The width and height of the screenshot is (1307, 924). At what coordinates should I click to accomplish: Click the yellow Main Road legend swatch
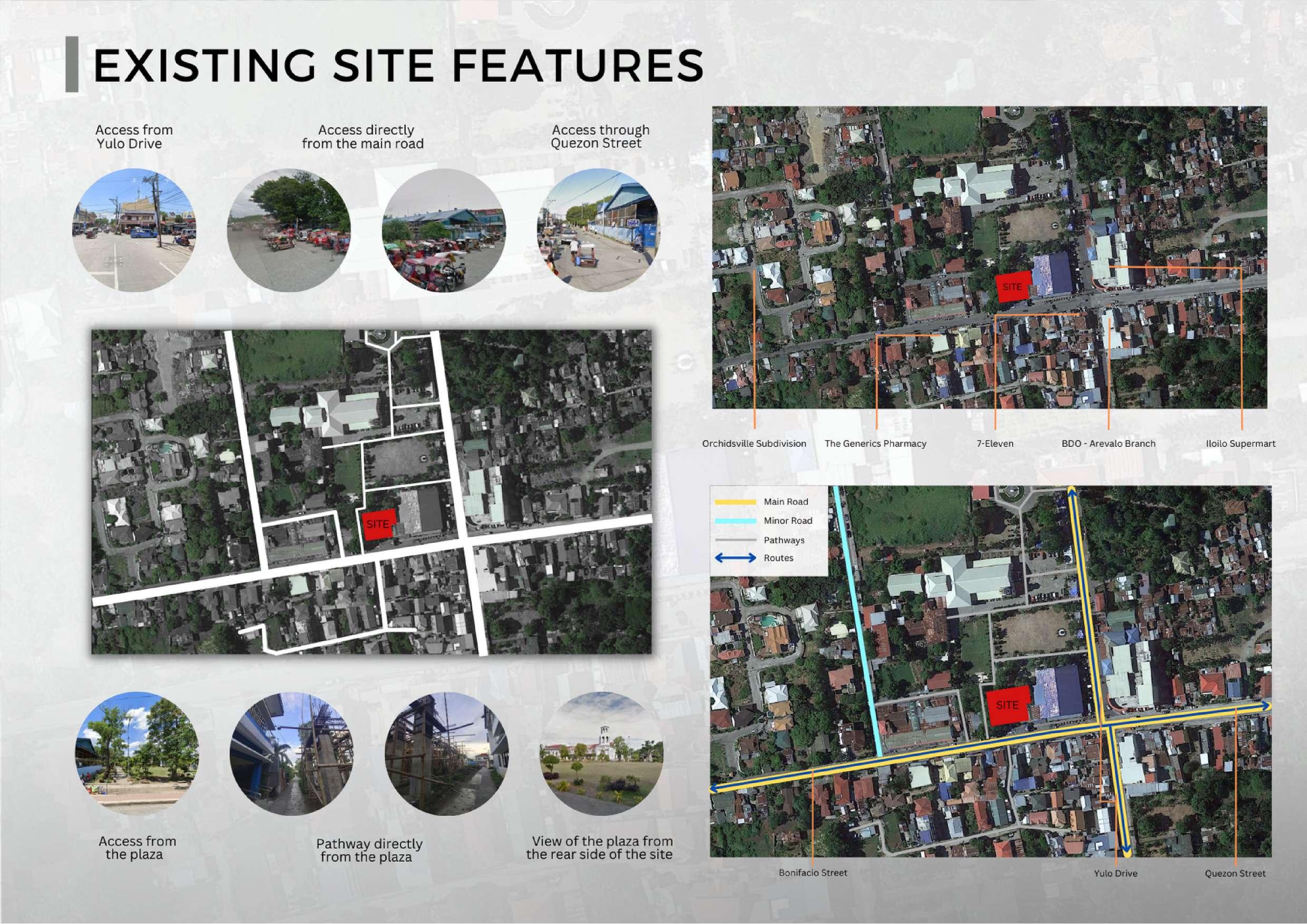735,502
